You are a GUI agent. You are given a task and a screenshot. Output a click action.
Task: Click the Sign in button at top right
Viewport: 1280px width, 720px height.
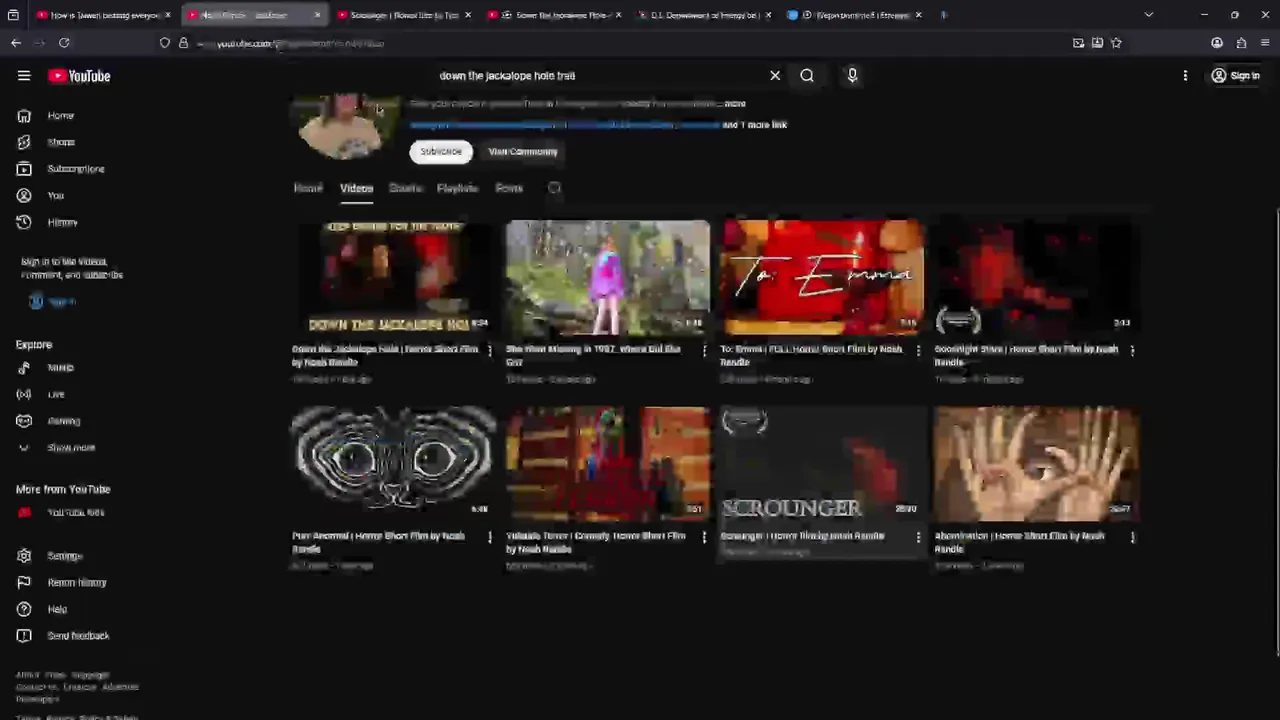(1235, 76)
